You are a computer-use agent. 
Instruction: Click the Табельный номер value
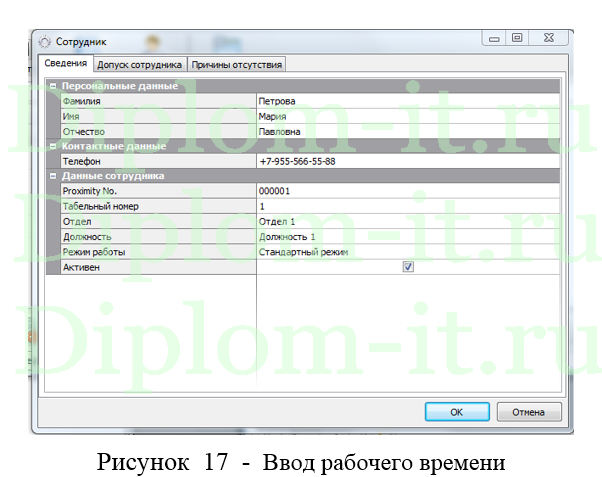(408, 206)
